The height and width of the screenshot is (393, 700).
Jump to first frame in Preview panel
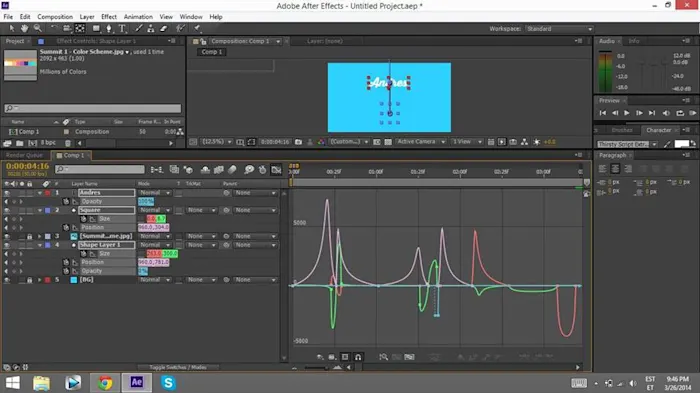coord(602,113)
